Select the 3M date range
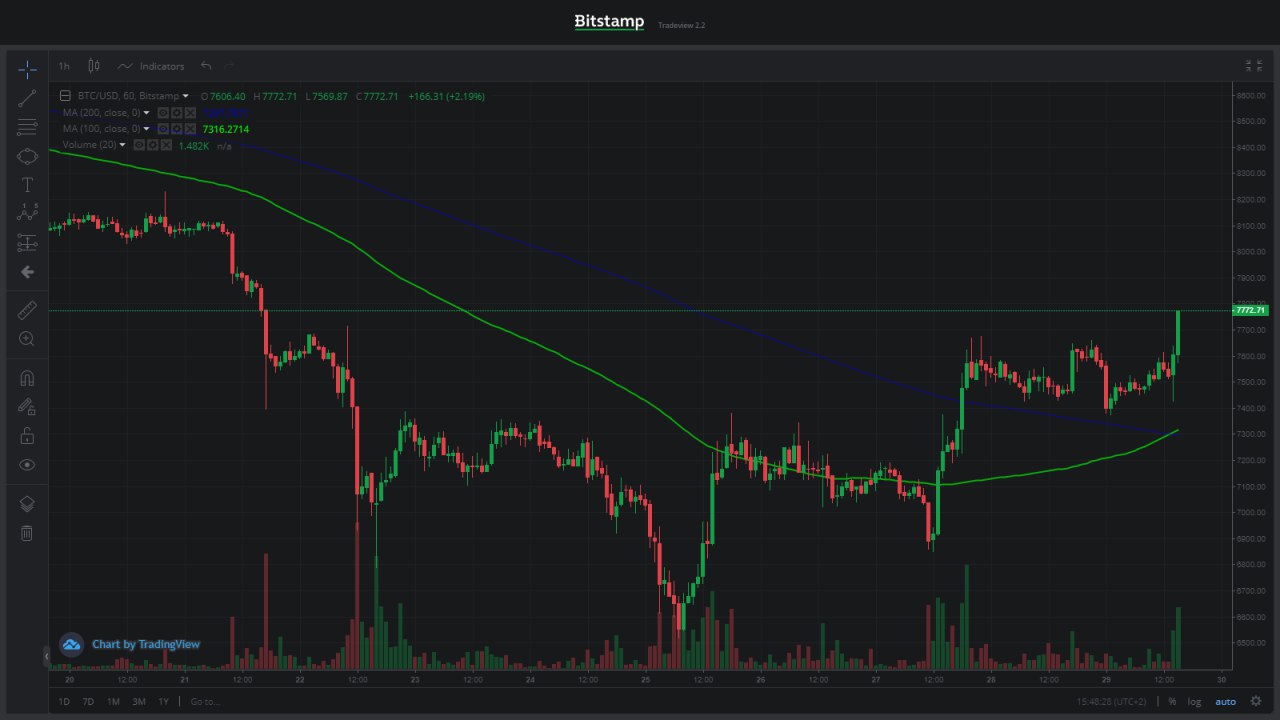Image resolution: width=1280 pixels, height=720 pixels. point(138,702)
